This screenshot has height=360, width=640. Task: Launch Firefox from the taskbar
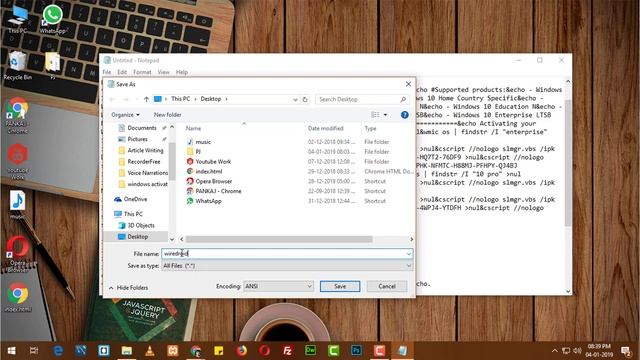point(242,351)
